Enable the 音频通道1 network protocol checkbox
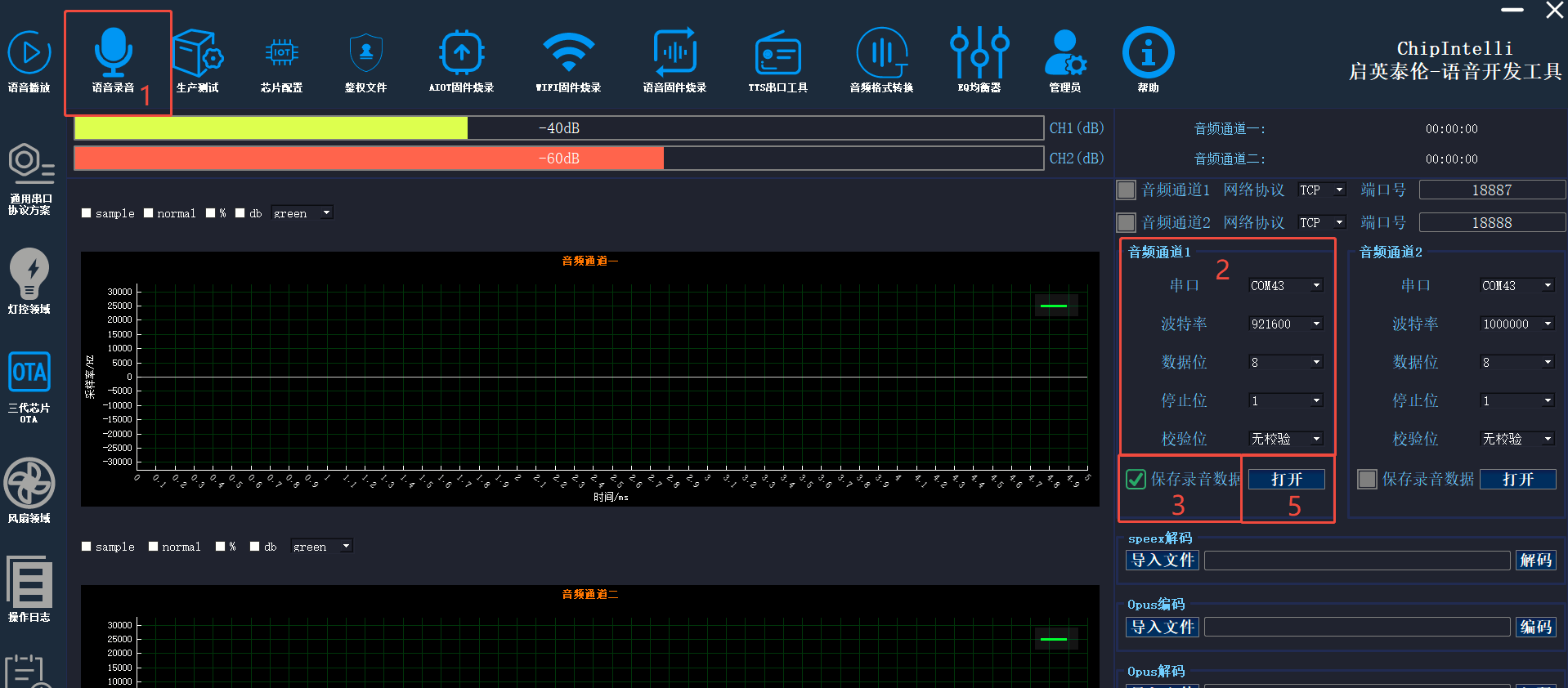The image size is (1568, 688). click(x=1127, y=190)
